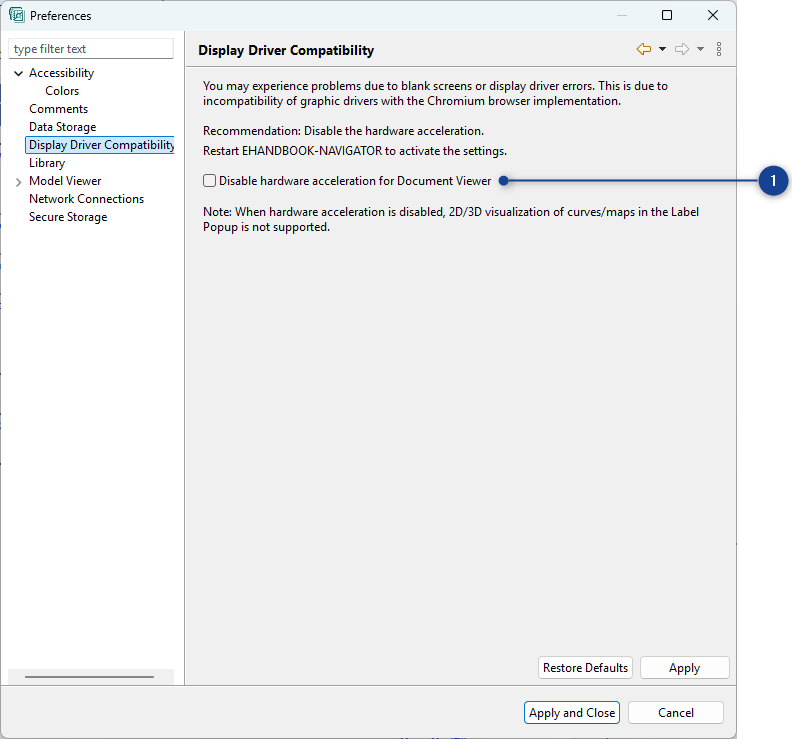The image size is (792, 739).
Task: Close the Preferences window
Action: 713,15
